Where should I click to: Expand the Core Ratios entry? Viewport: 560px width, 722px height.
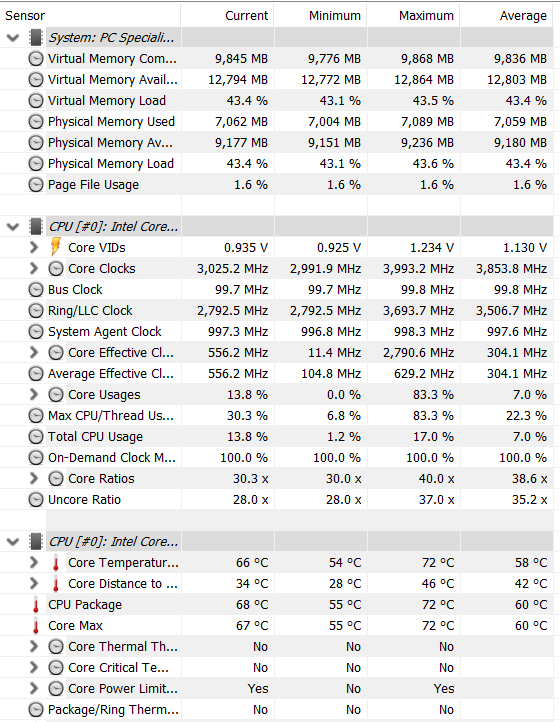[x=34, y=478]
